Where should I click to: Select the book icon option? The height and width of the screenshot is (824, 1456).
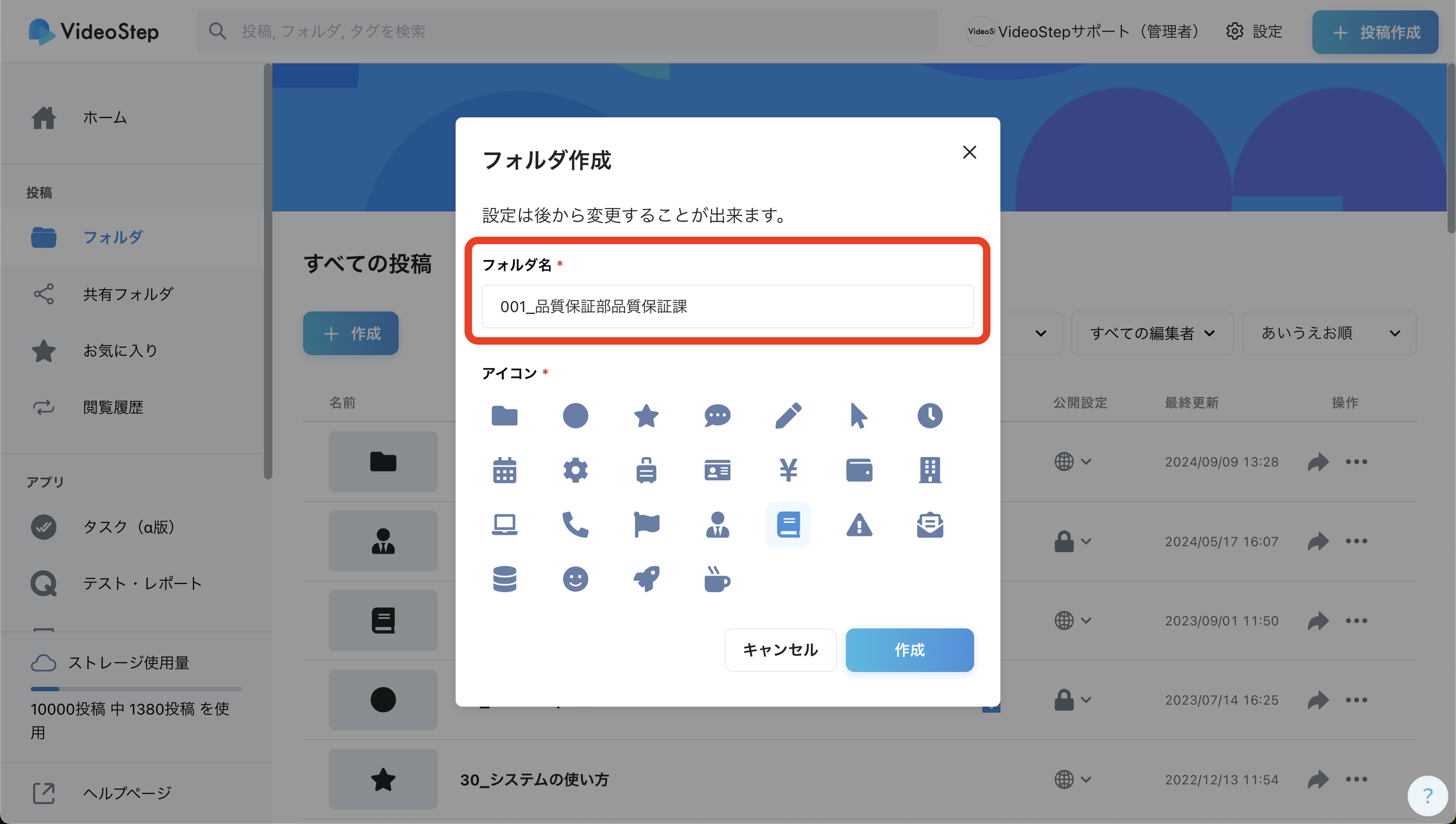pos(788,525)
